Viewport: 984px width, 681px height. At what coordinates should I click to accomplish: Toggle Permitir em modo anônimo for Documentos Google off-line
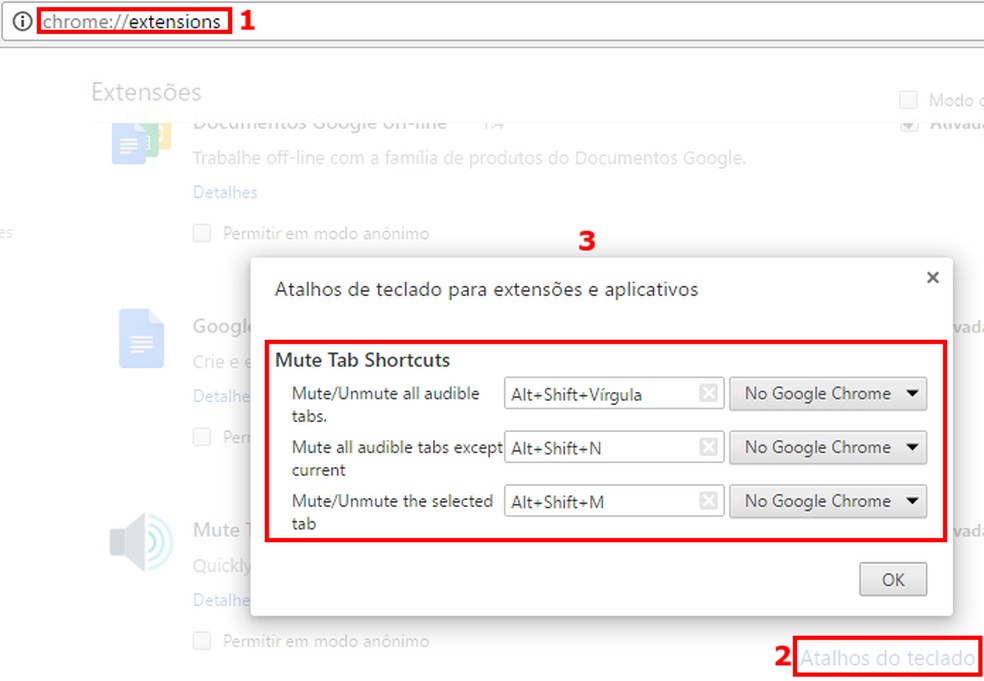click(x=201, y=232)
